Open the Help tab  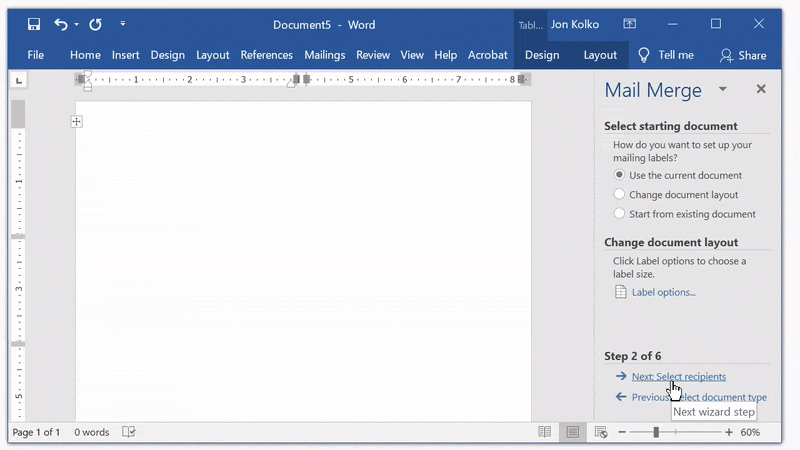pyautogui.click(x=445, y=55)
